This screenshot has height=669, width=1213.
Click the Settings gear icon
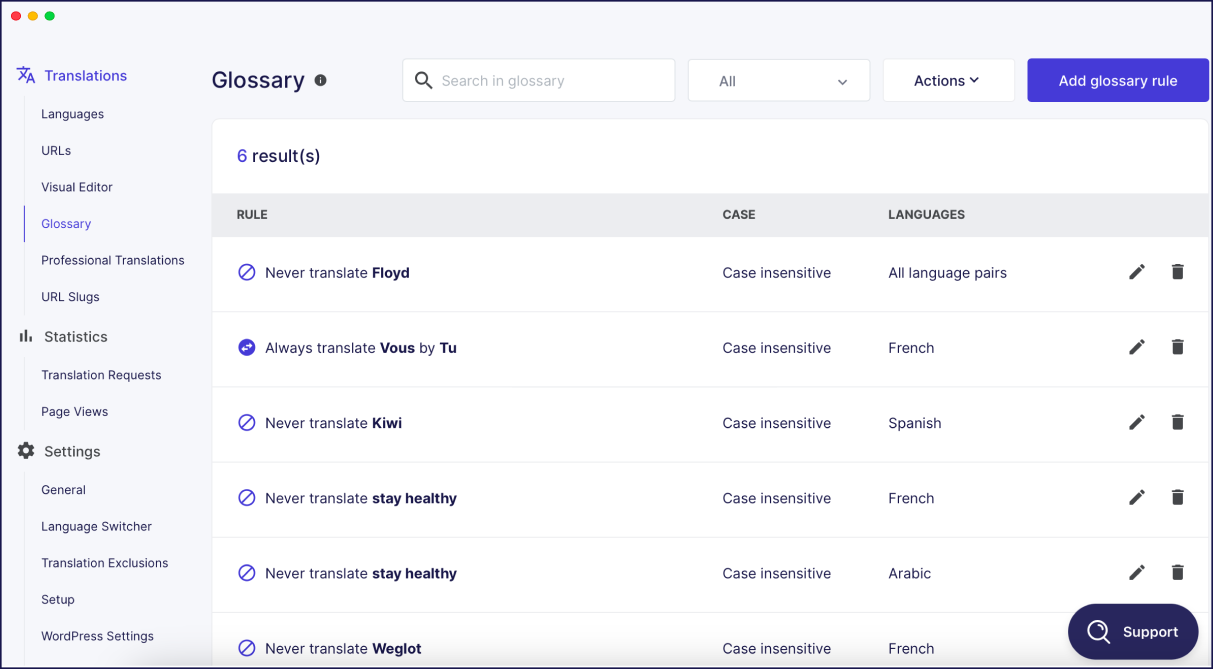(x=26, y=451)
